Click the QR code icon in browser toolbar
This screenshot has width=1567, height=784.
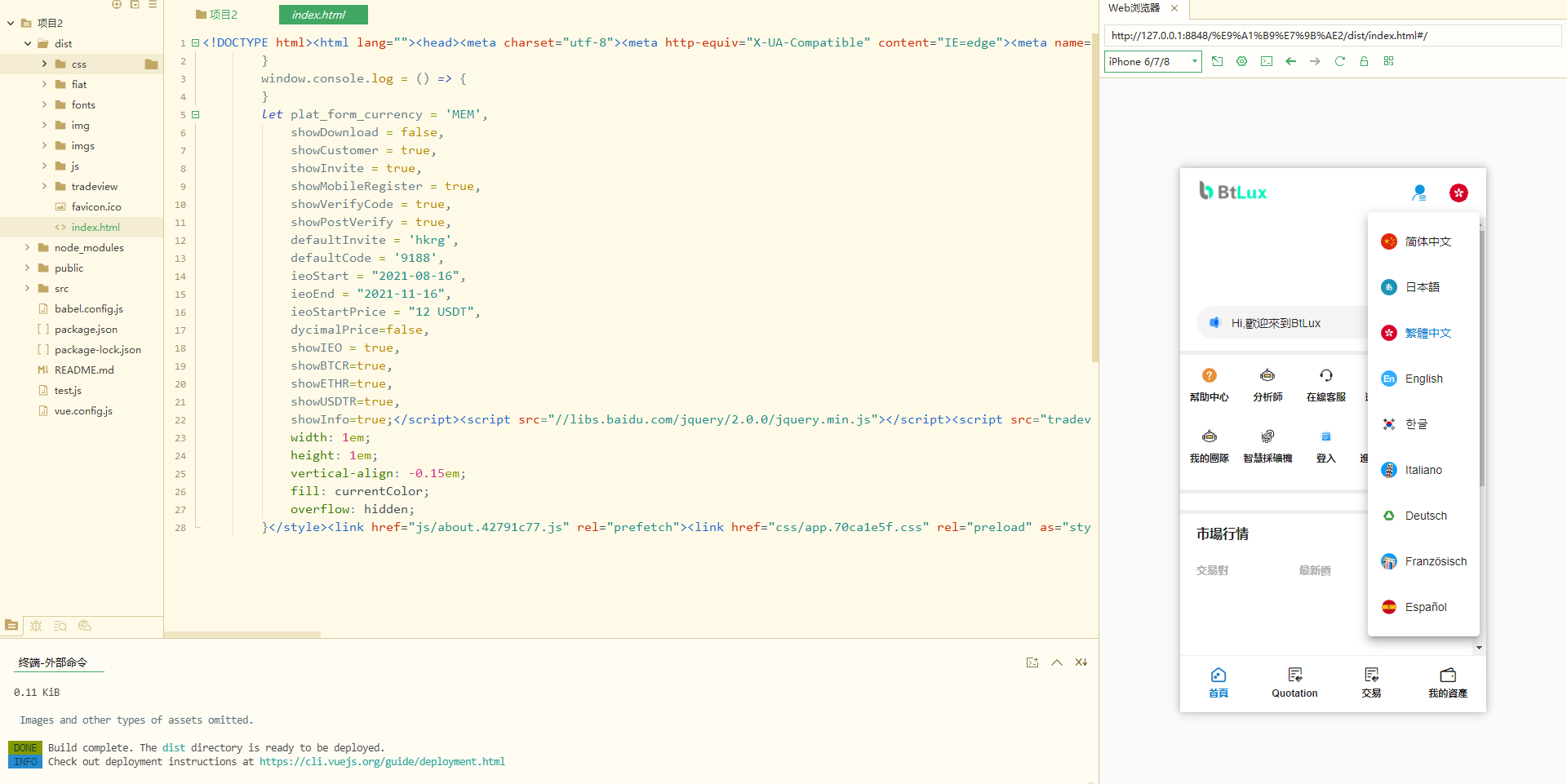pos(1388,61)
